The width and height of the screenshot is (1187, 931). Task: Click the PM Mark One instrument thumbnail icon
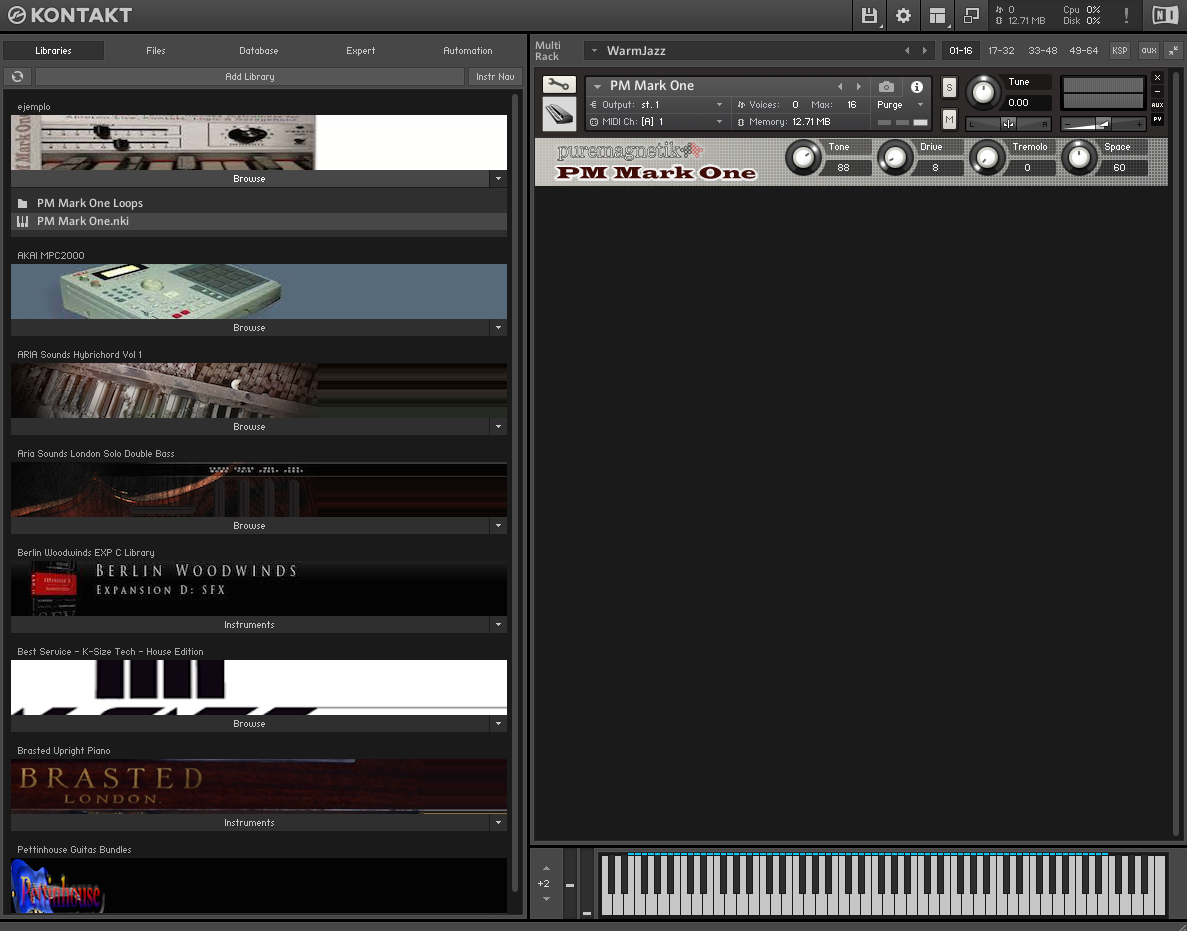[x=559, y=114]
